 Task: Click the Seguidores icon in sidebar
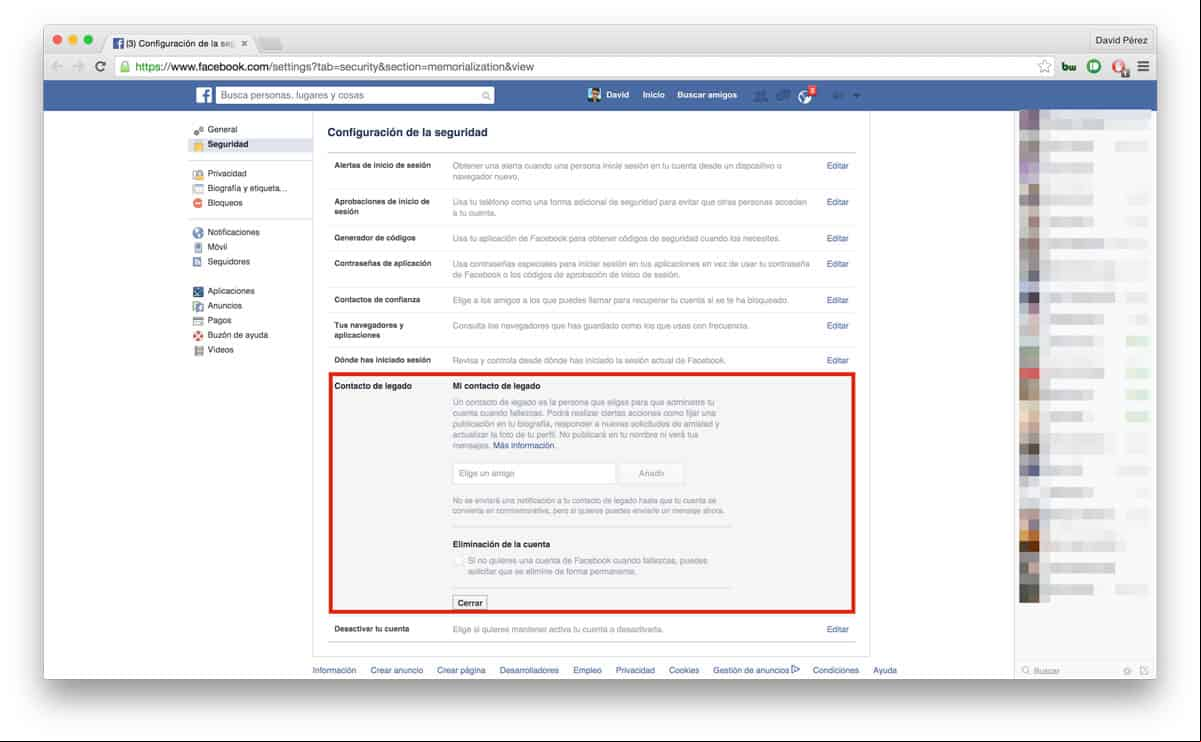pyautogui.click(x=198, y=262)
